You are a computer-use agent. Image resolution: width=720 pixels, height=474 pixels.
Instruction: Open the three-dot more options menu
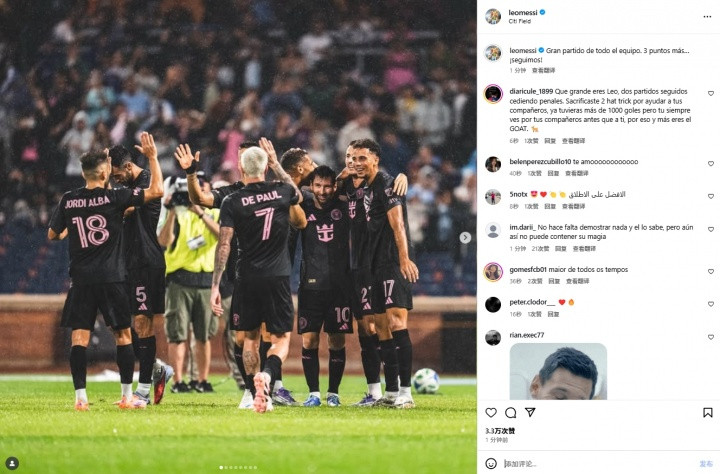pos(707,17)
